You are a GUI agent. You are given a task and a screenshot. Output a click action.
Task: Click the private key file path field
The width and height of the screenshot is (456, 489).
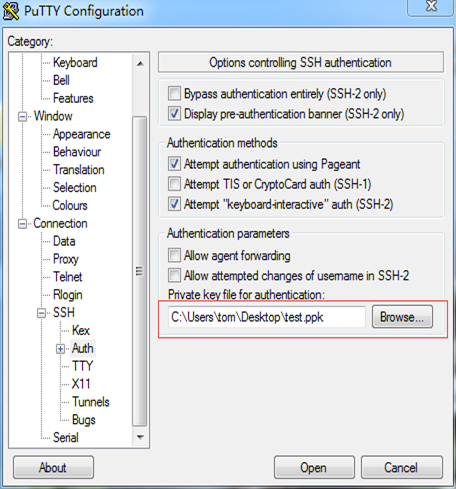[x=267, y=317]
